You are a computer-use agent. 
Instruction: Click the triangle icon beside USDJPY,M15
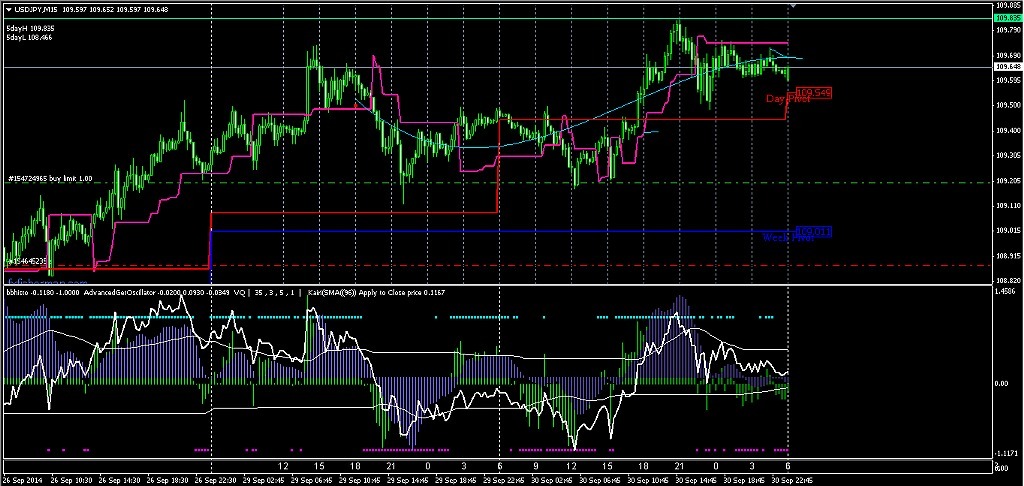(7, 10)
